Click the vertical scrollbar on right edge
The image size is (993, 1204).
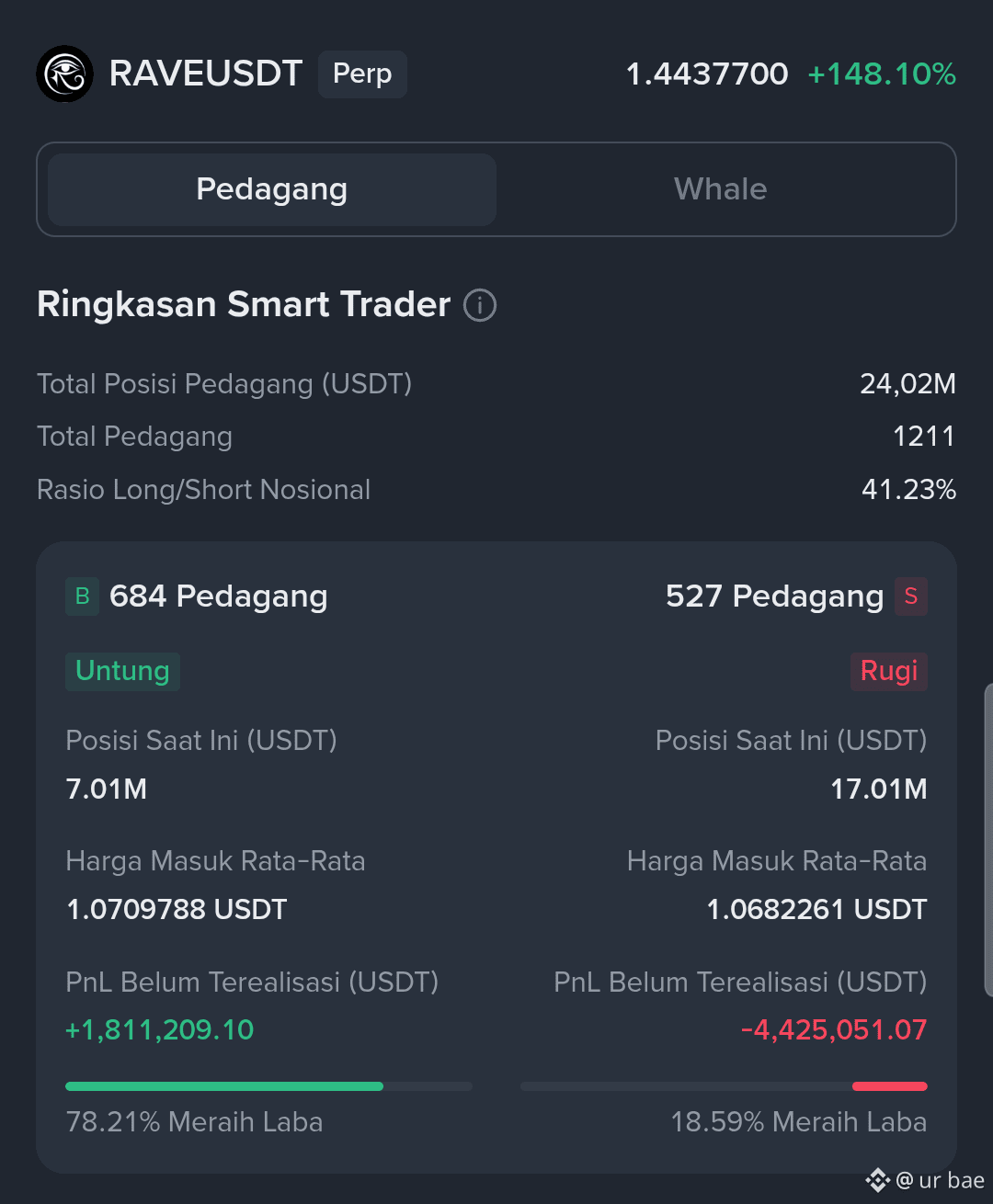[x=988, y=840]
